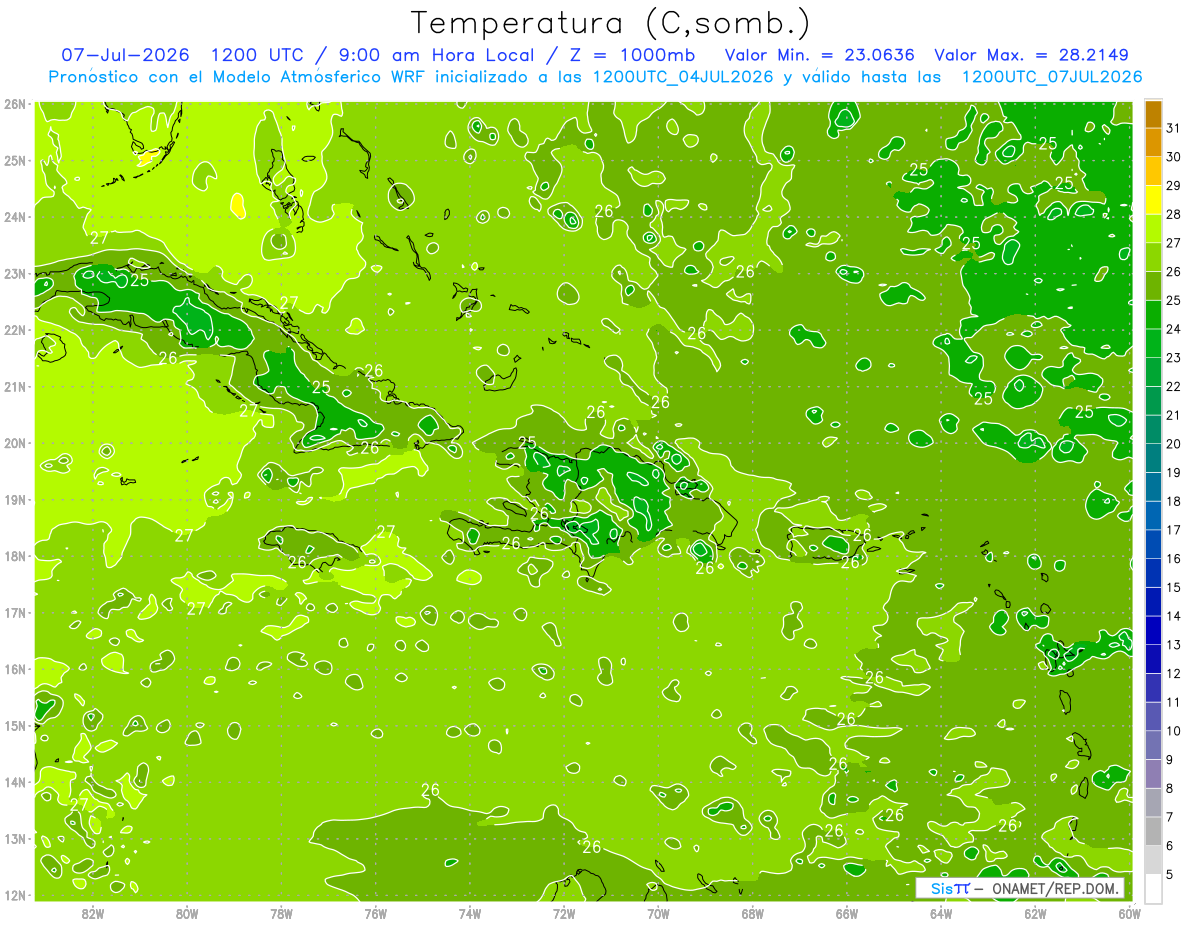Click longitude axis label "78W"
Image resolution: width=1200 pixels, height=927 pixels.
pos(281,913)
